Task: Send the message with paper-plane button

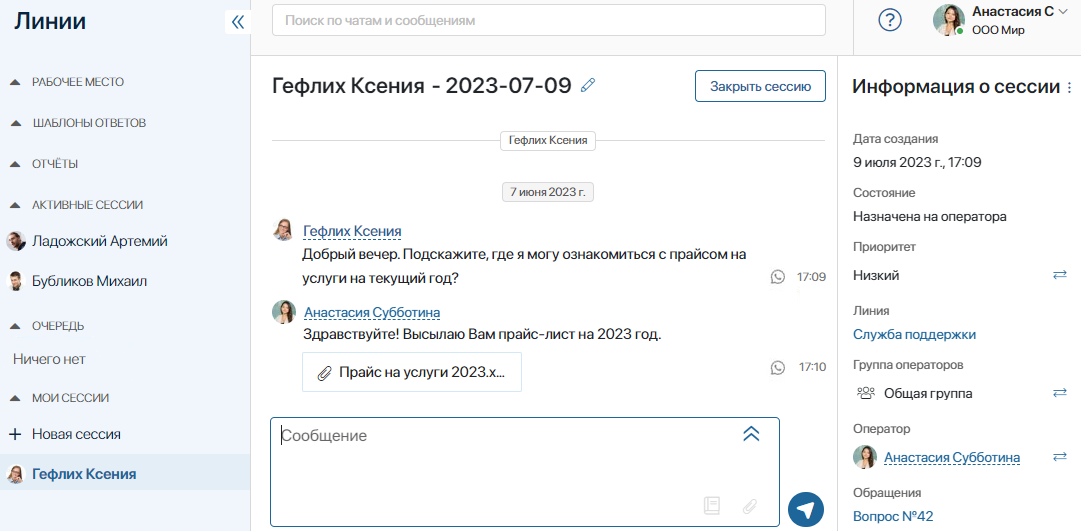Action: (x=806, y=510)
